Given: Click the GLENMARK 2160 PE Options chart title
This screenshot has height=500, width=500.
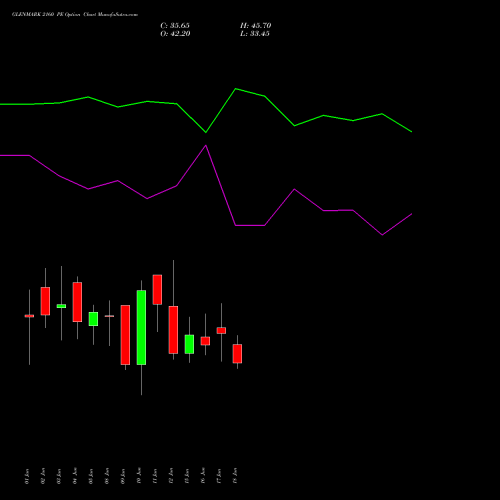Looking at the screenshot, I should pyautogui.click(x=75, y=15).
